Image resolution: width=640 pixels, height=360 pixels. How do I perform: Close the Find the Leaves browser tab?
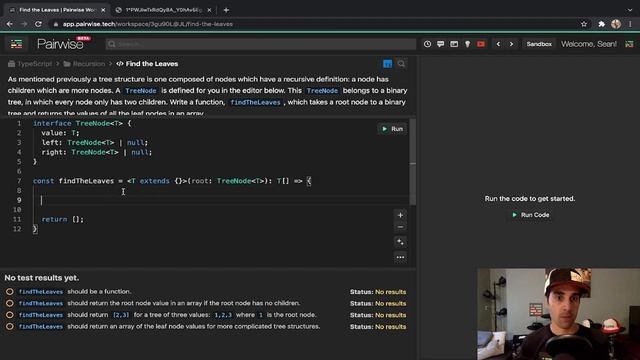point(103,10)
